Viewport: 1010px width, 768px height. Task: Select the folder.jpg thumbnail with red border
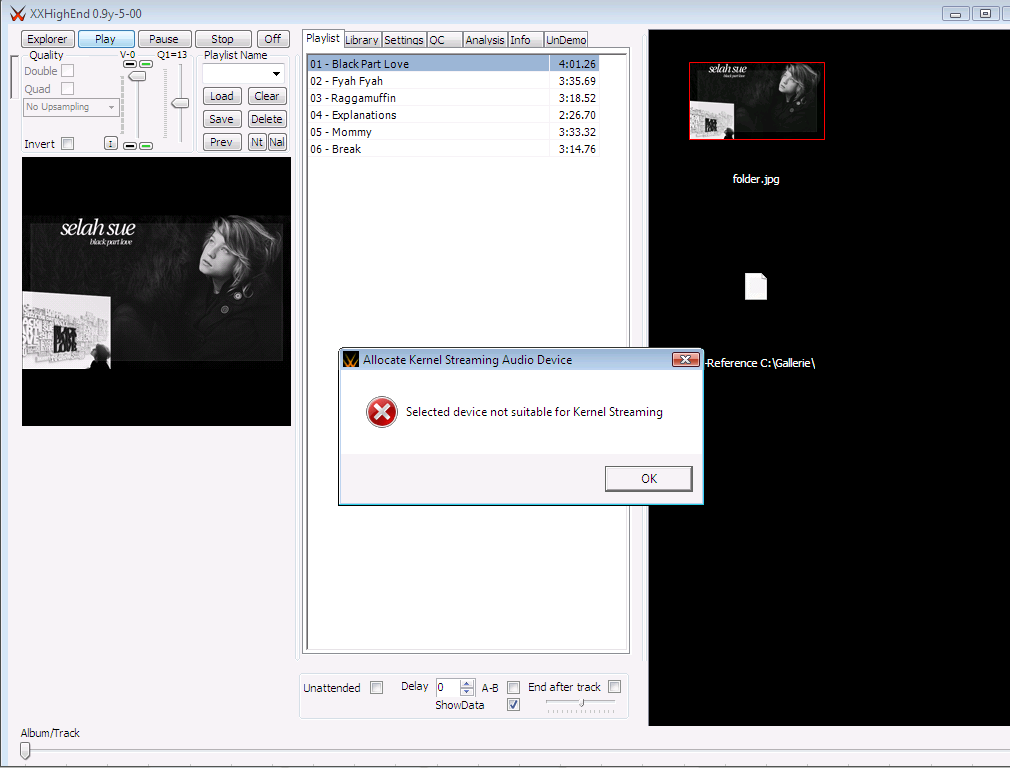coord(757,101)
